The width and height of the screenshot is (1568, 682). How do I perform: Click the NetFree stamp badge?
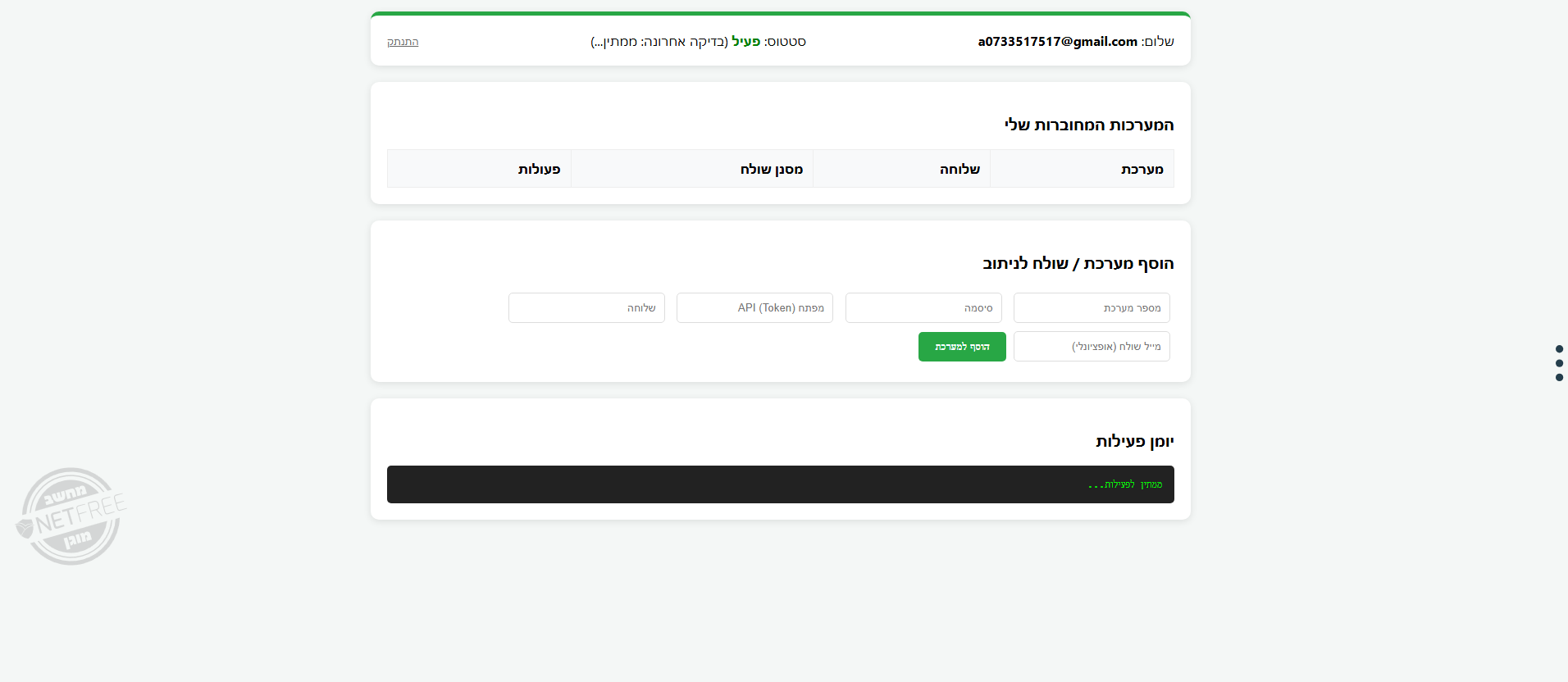[71, 516]
